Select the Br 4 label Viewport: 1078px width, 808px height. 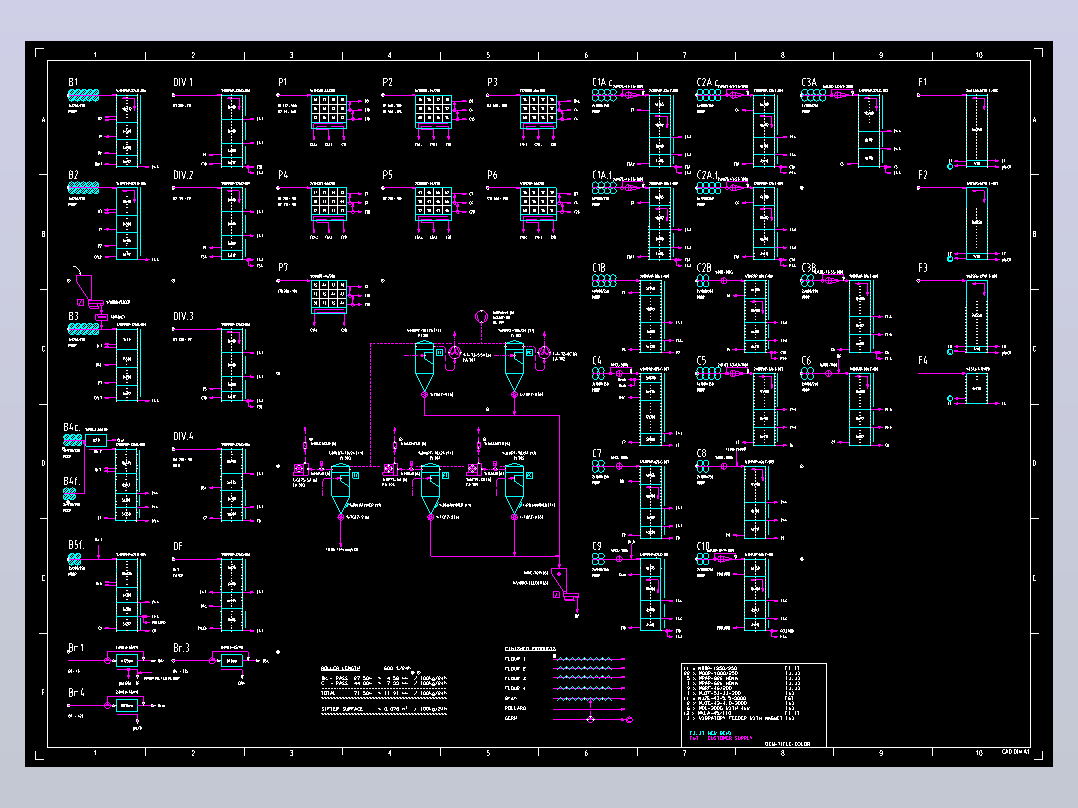coord(76,692)
